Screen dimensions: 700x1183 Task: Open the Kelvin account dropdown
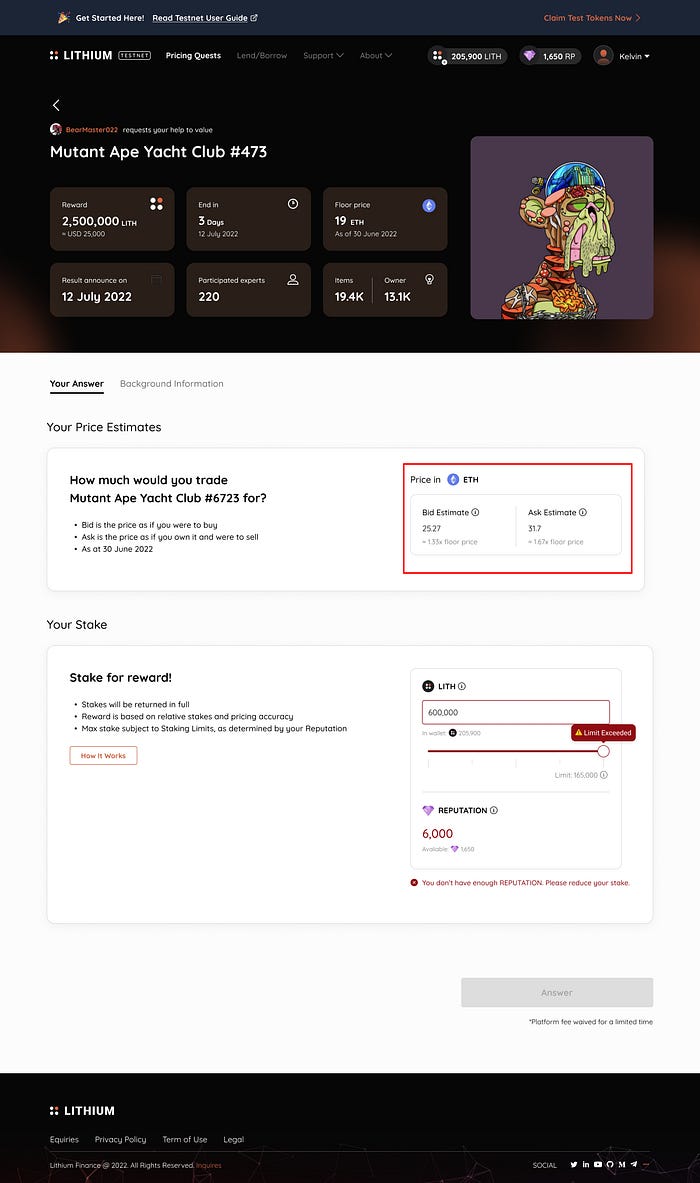[622, 56]
